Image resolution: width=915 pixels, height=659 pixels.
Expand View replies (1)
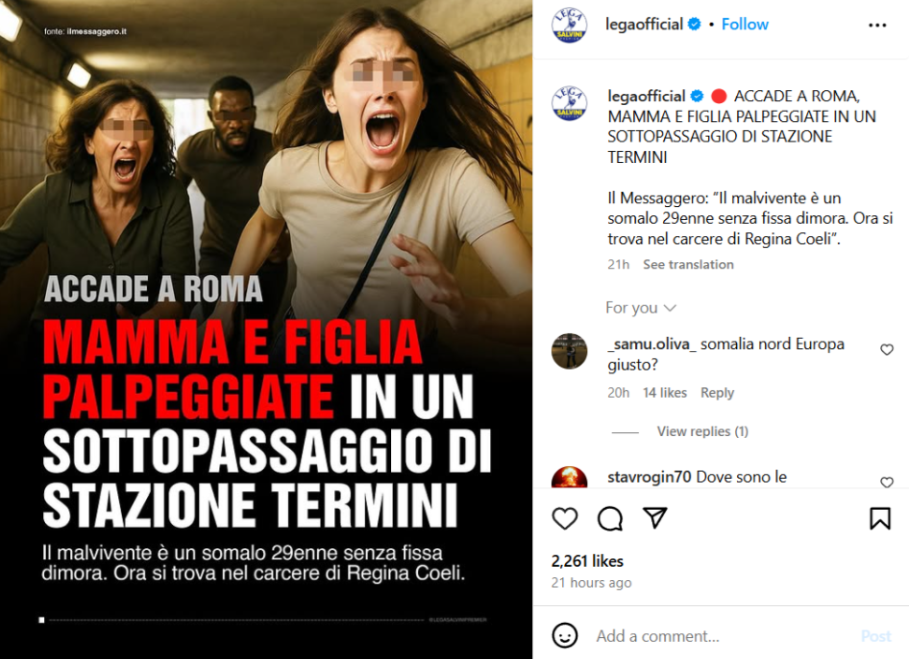(702, 431)
